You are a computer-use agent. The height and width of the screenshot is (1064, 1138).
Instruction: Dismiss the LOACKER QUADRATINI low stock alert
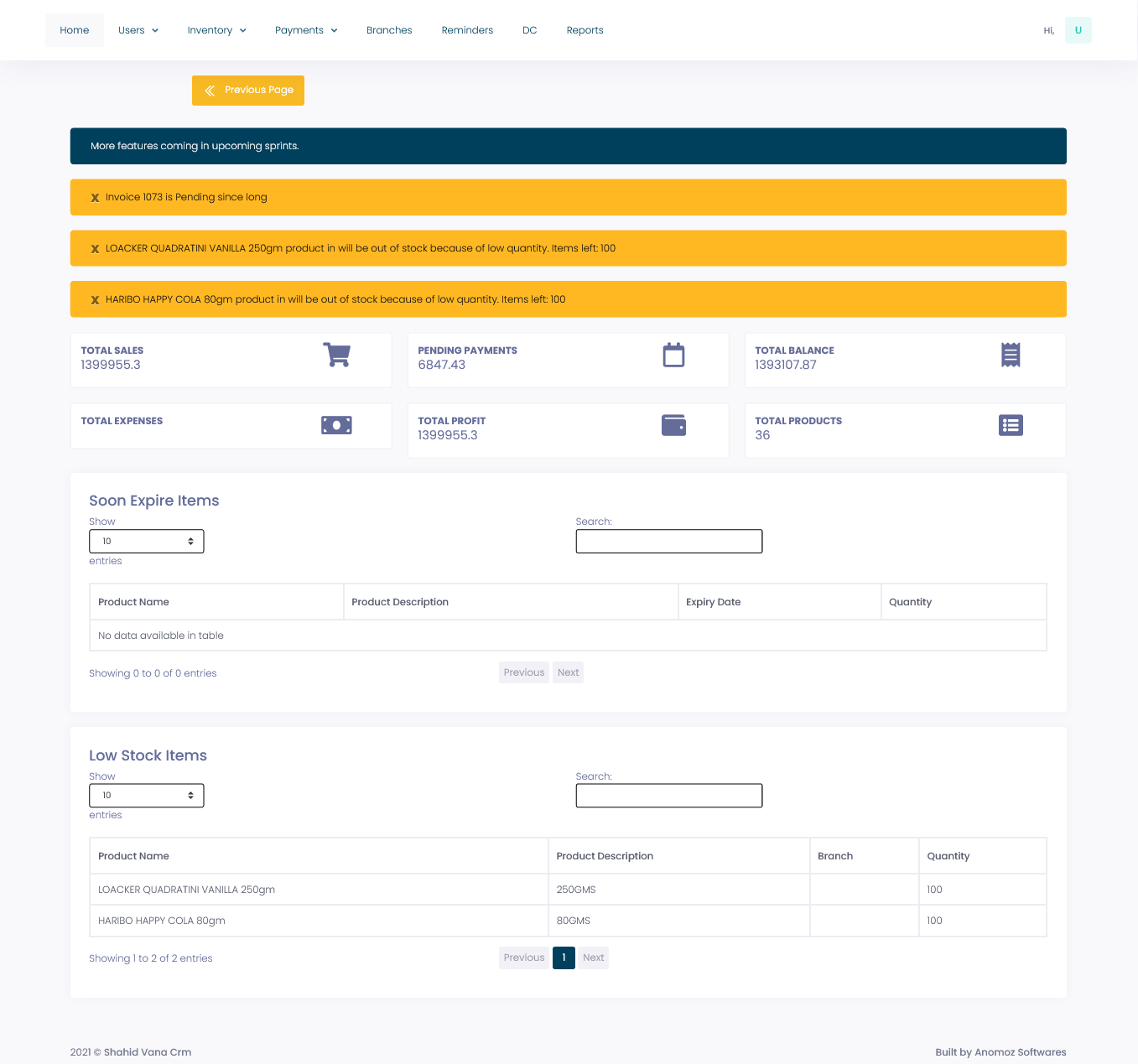[94, 248]
